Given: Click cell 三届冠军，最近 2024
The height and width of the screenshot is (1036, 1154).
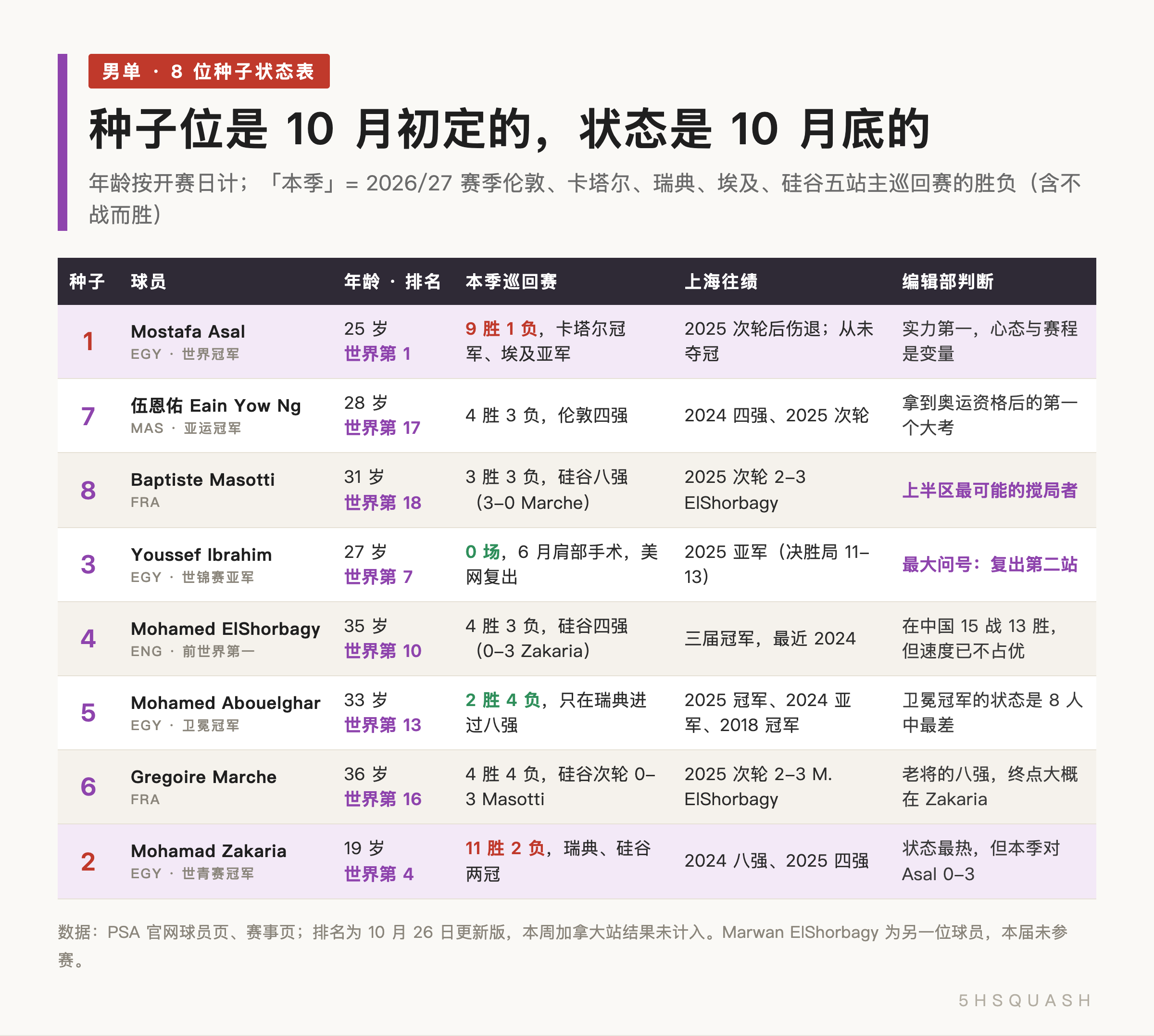Looking at the screenshot, I should [x=770, y=638].
